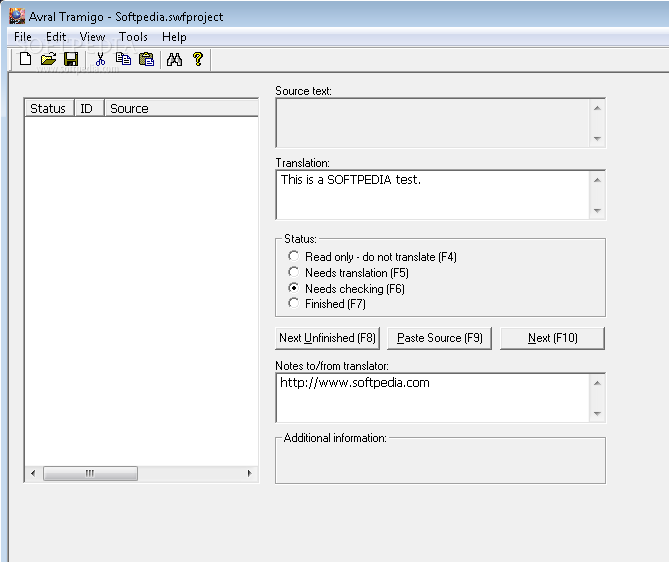
Task: Click inside the Translation text field
Action: [x=433, y=195]
